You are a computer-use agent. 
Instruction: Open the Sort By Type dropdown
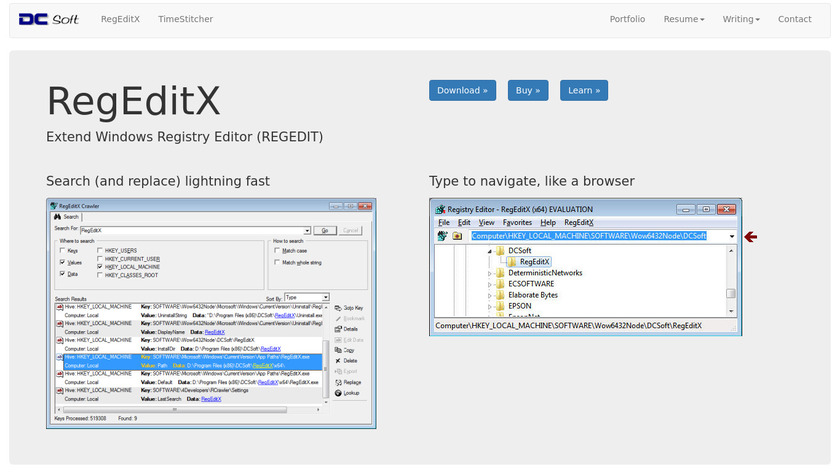coord(304,297)
